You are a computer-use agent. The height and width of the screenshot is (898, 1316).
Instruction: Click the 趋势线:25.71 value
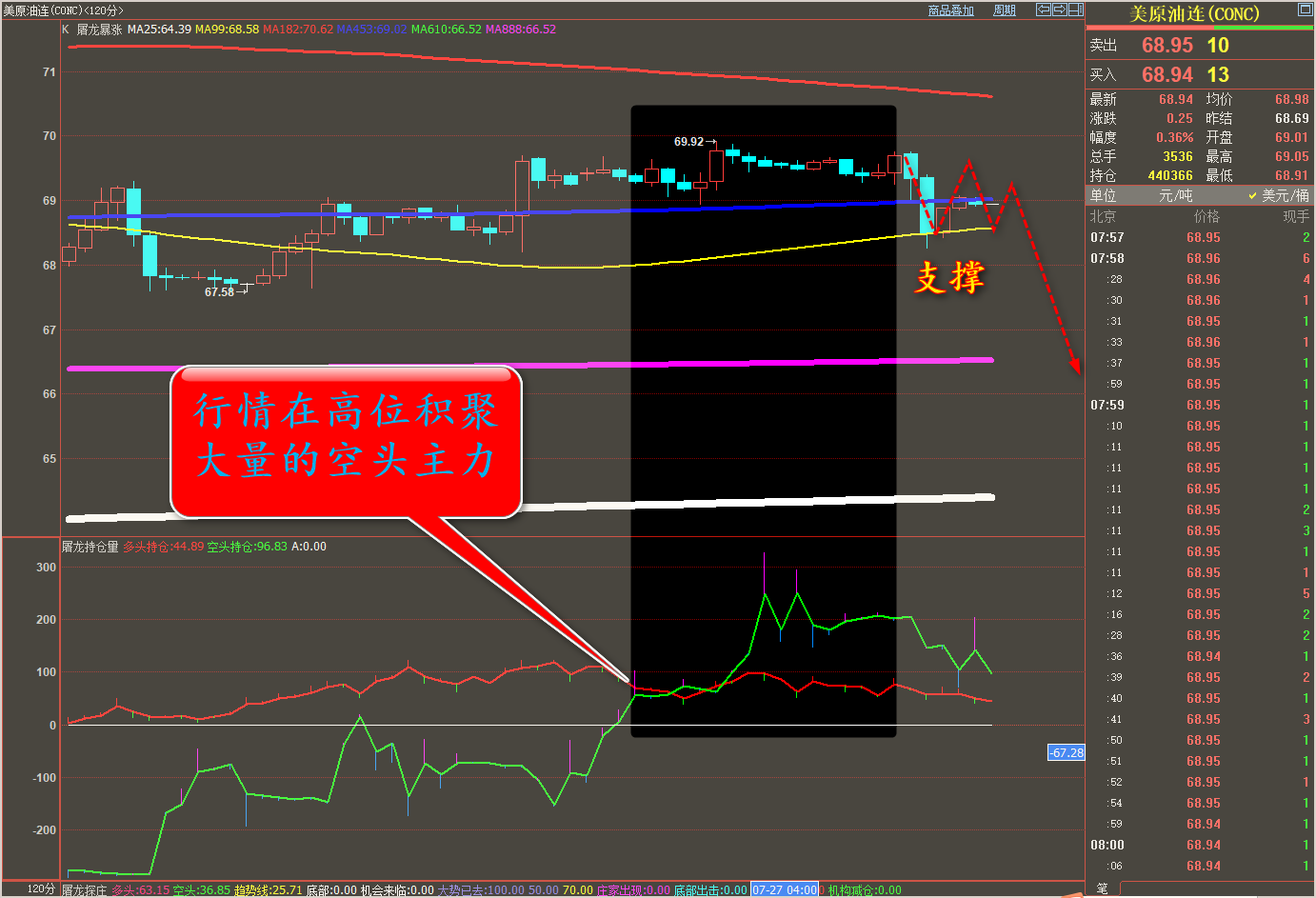pos(268,890)
